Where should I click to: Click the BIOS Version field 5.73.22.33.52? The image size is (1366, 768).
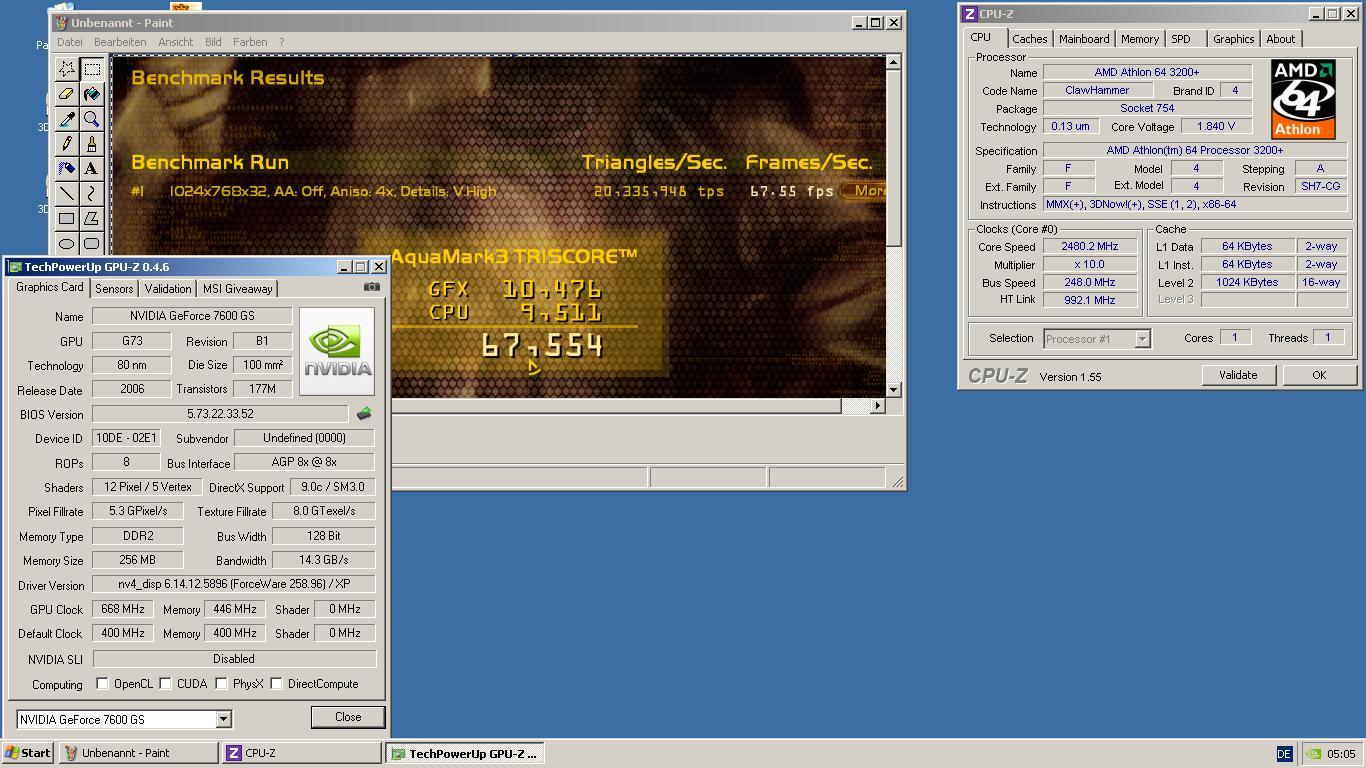pyautogui.click(x=220, y=414)
